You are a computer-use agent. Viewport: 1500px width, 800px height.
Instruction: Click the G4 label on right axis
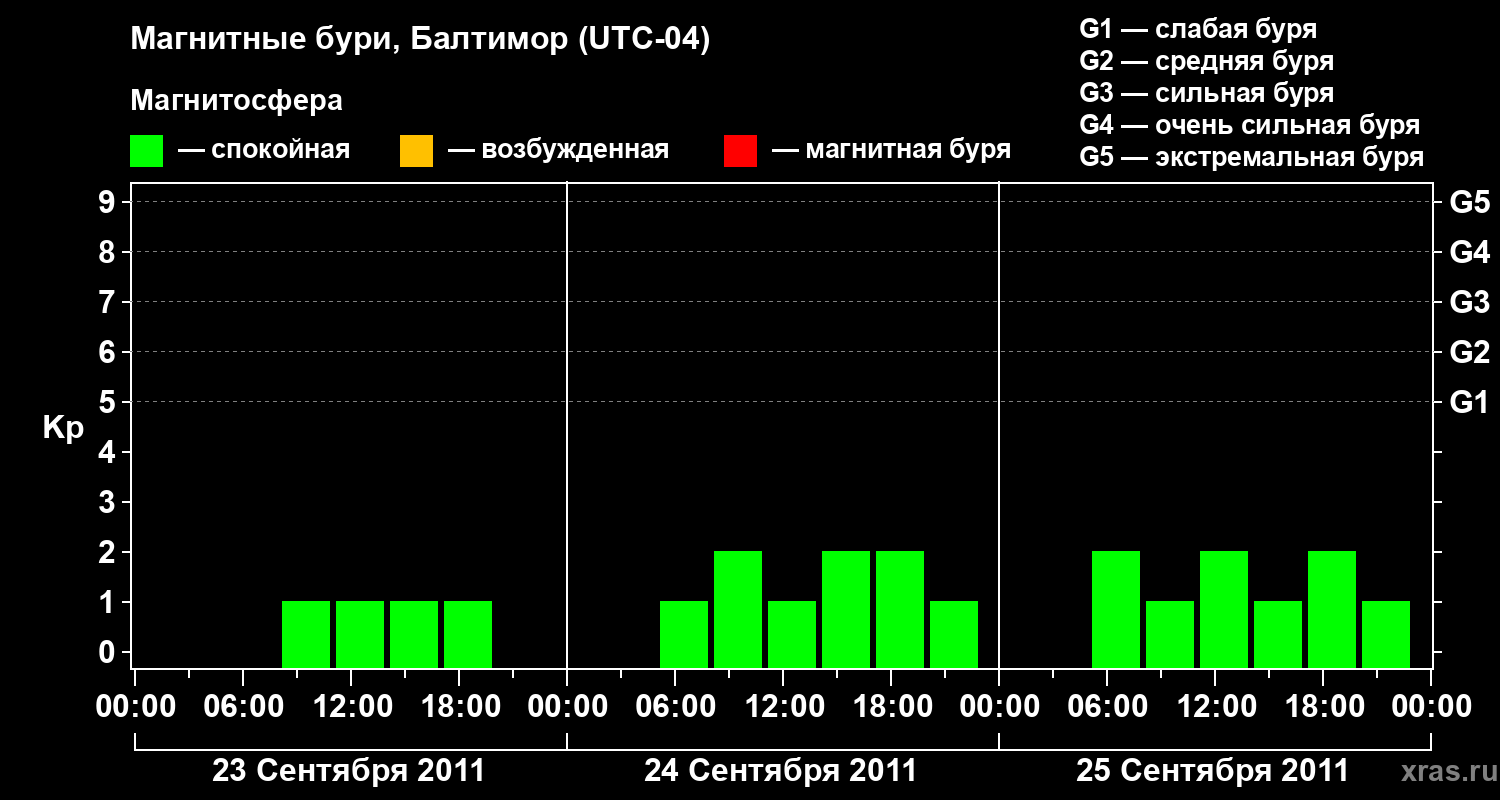click(1469, 252)
